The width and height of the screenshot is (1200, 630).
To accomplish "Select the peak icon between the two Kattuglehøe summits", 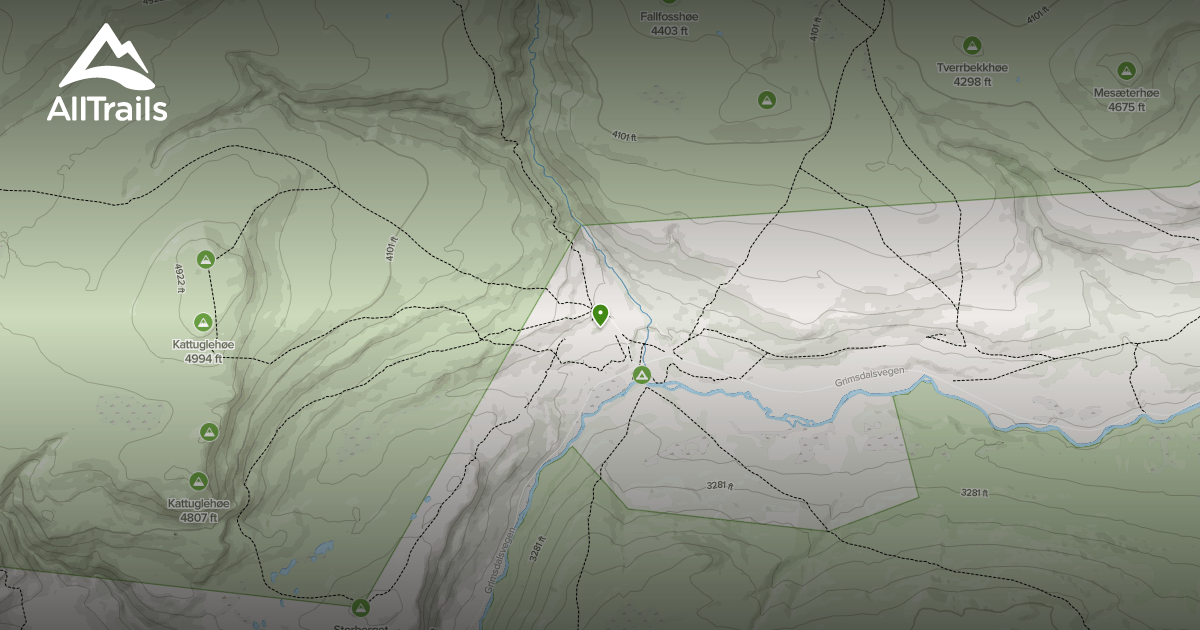I will click(x=209, y=432).
